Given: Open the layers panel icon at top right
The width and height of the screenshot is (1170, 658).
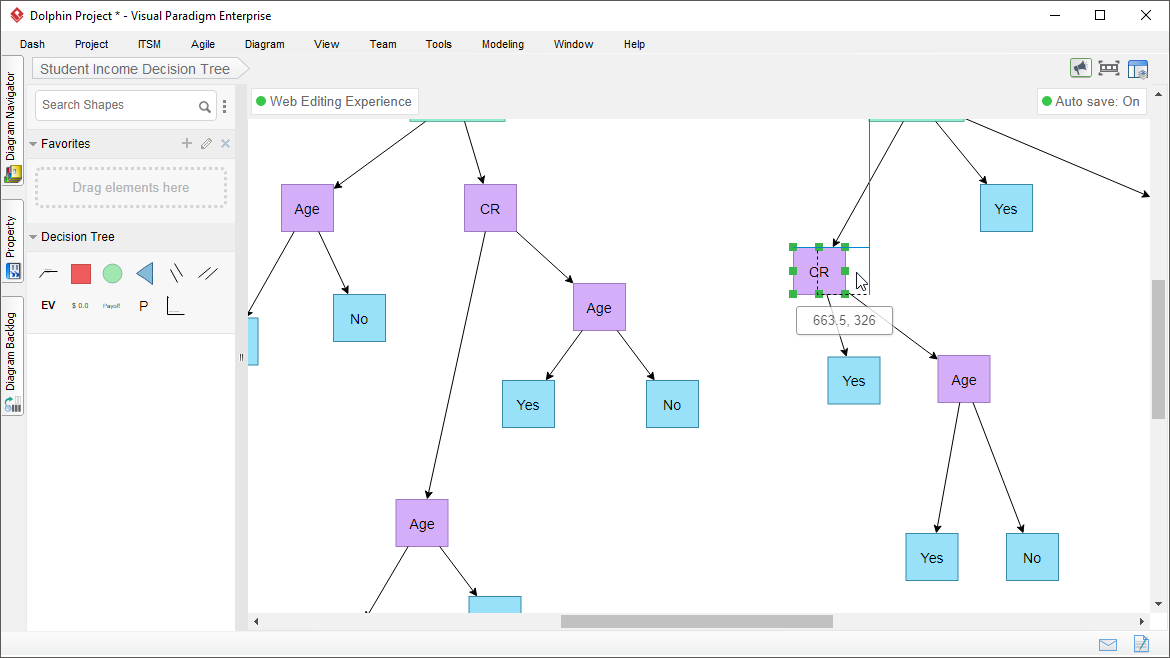Looking at the screenshot, I should tap(1138, 69).
